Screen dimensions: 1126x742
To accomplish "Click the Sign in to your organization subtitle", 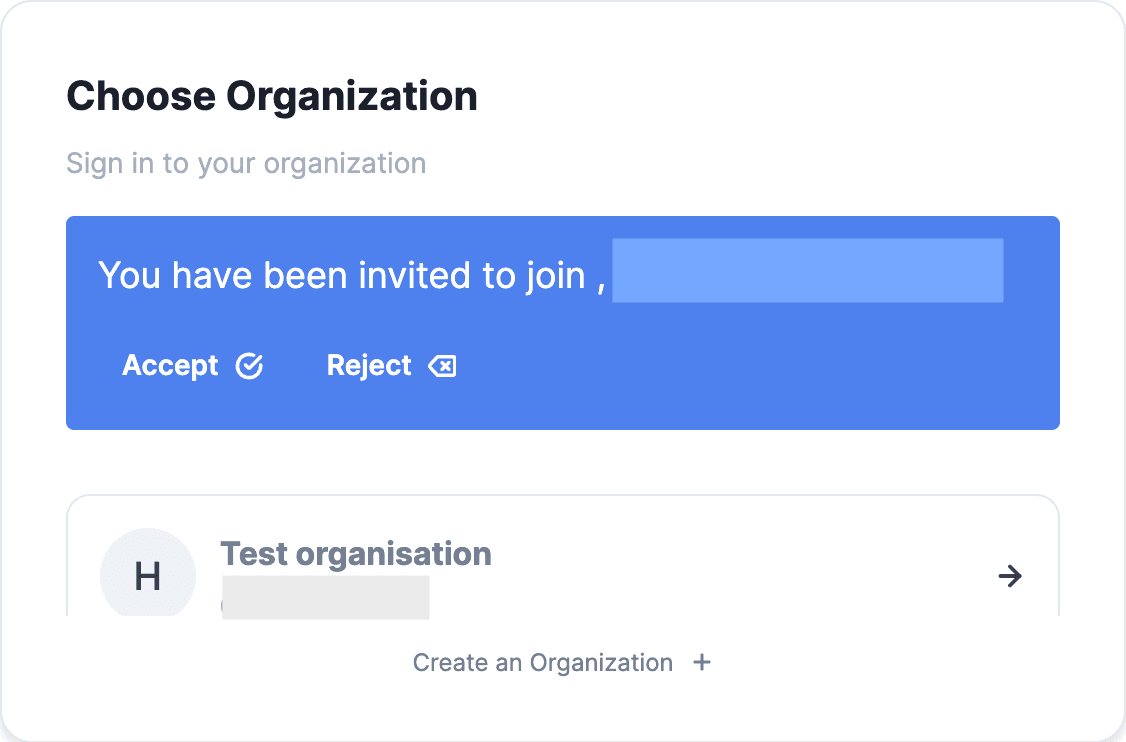I will [x=246, y=163].
